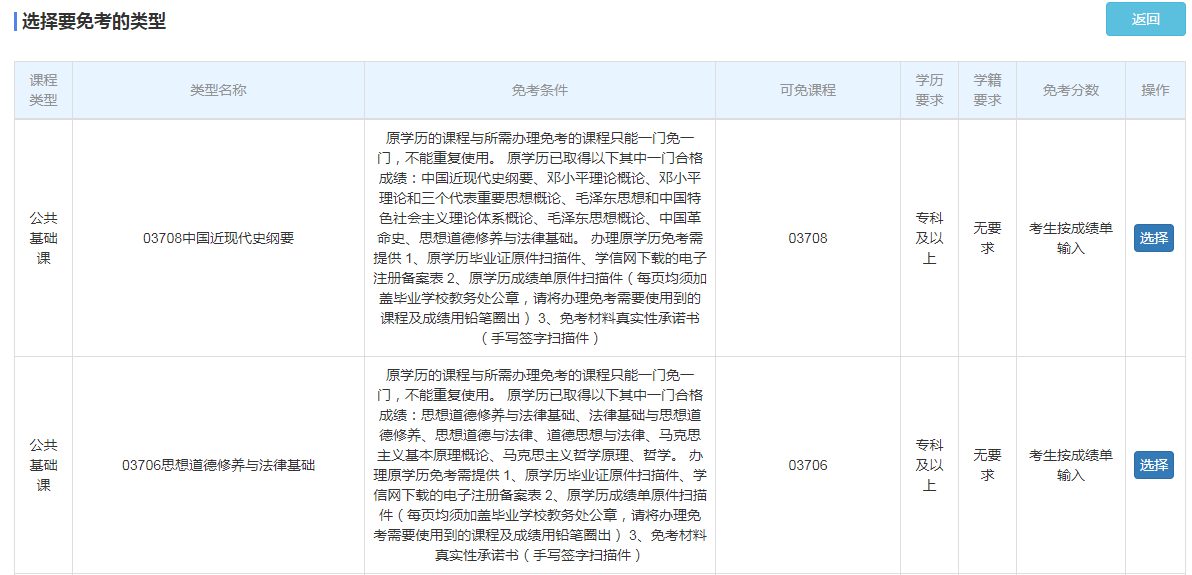The image size is (1192, 575).
Task: Select the 03706思想道德修养与法律基础 type name cell
Action: pos(218,465)
